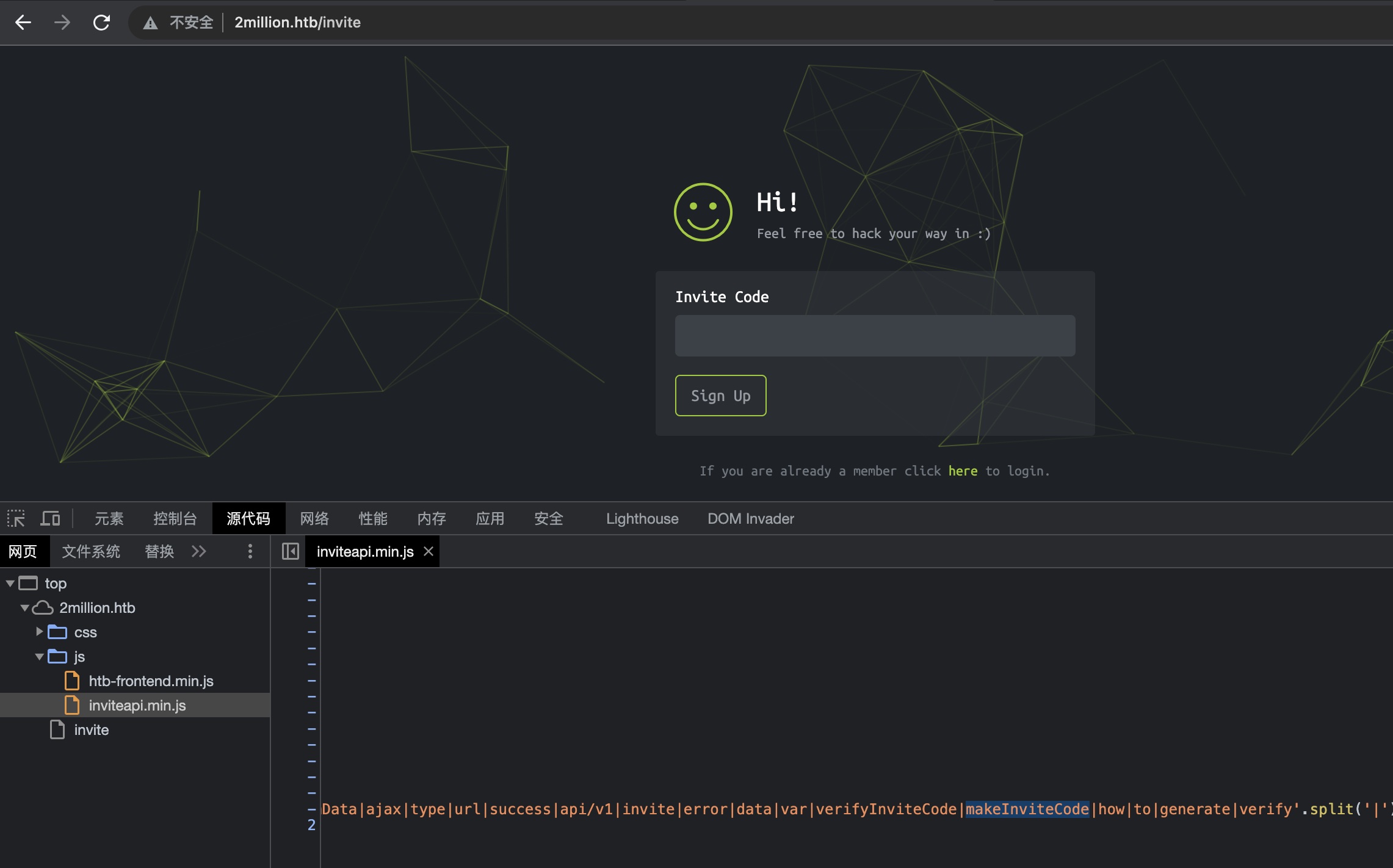This screenshot has width=1393, height=868.
Task: Close the inviteapi.min.js editor tab
Action: pyautogui.click(x=429, y=552)
